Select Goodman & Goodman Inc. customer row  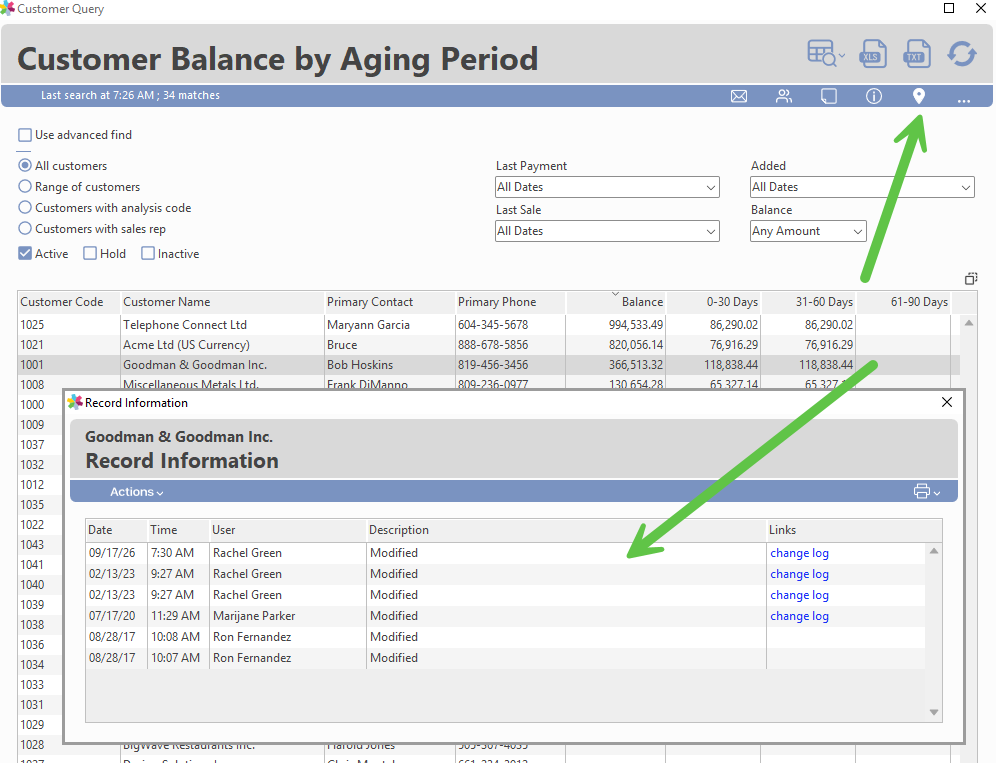[488, 365]
